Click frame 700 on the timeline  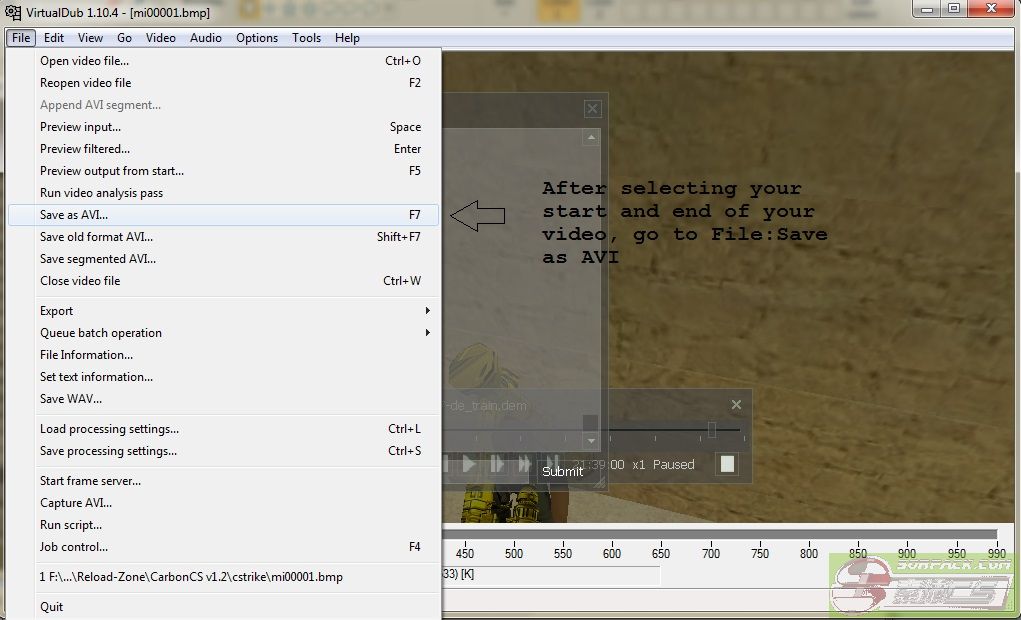click(710, 552)
